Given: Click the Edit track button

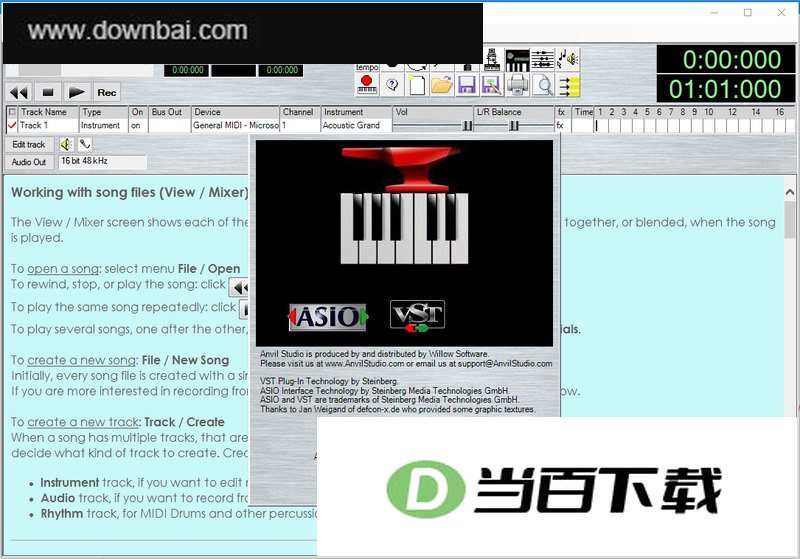Looking at the screenshot, I should tap(29, 145).
